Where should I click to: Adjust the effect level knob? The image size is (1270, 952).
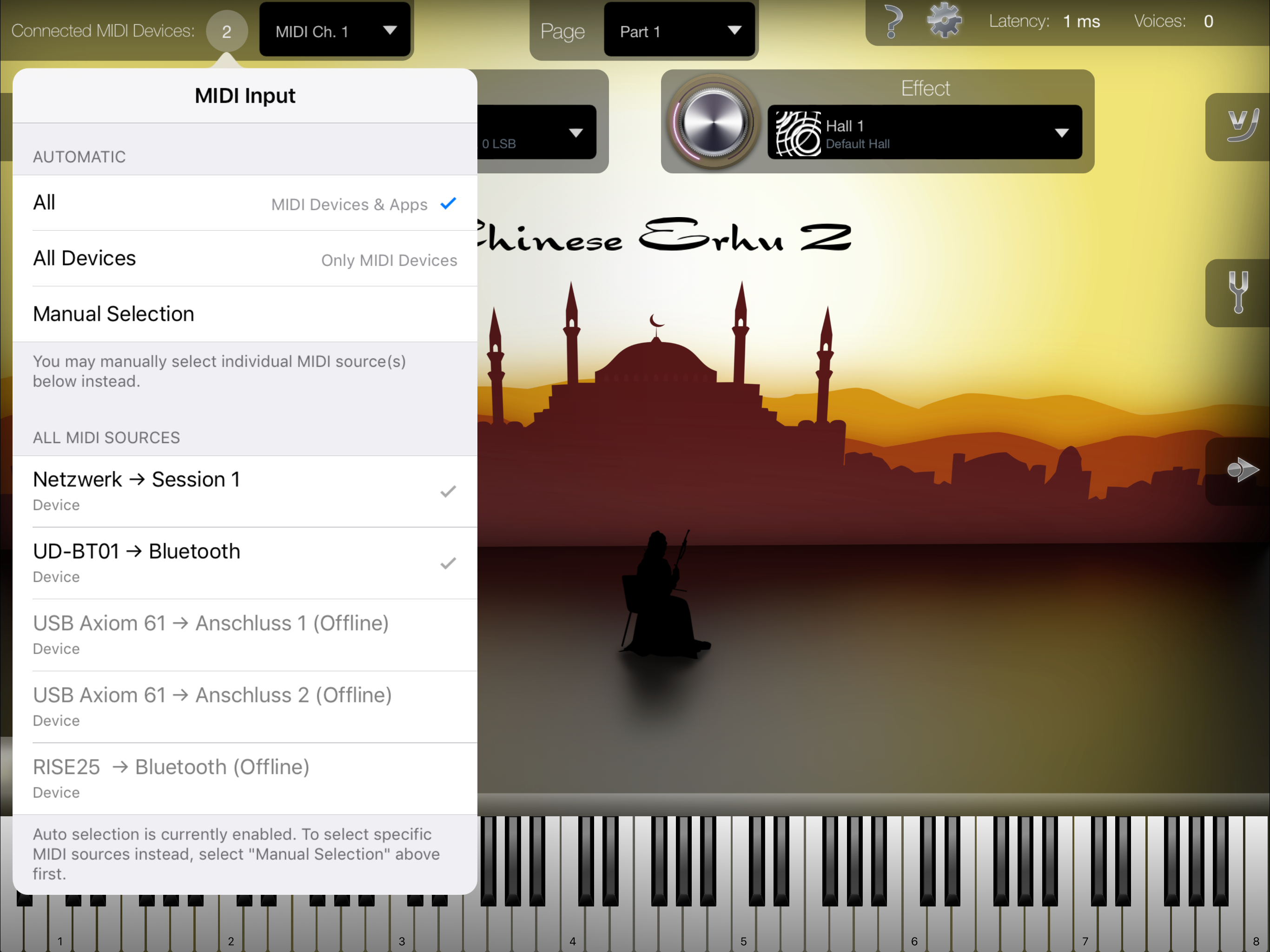tap(713, 123)
